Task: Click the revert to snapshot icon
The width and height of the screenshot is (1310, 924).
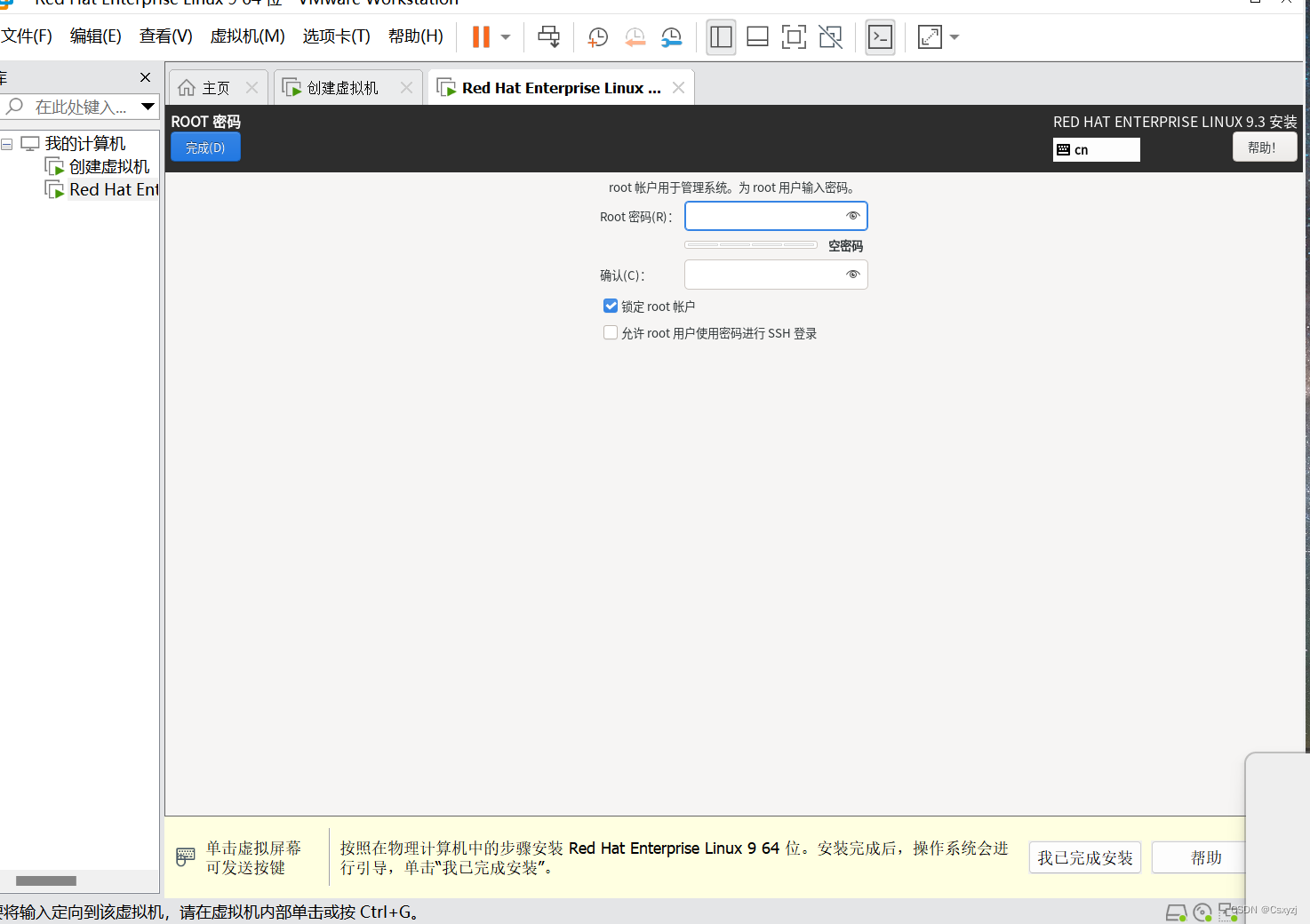Action: 635,36
